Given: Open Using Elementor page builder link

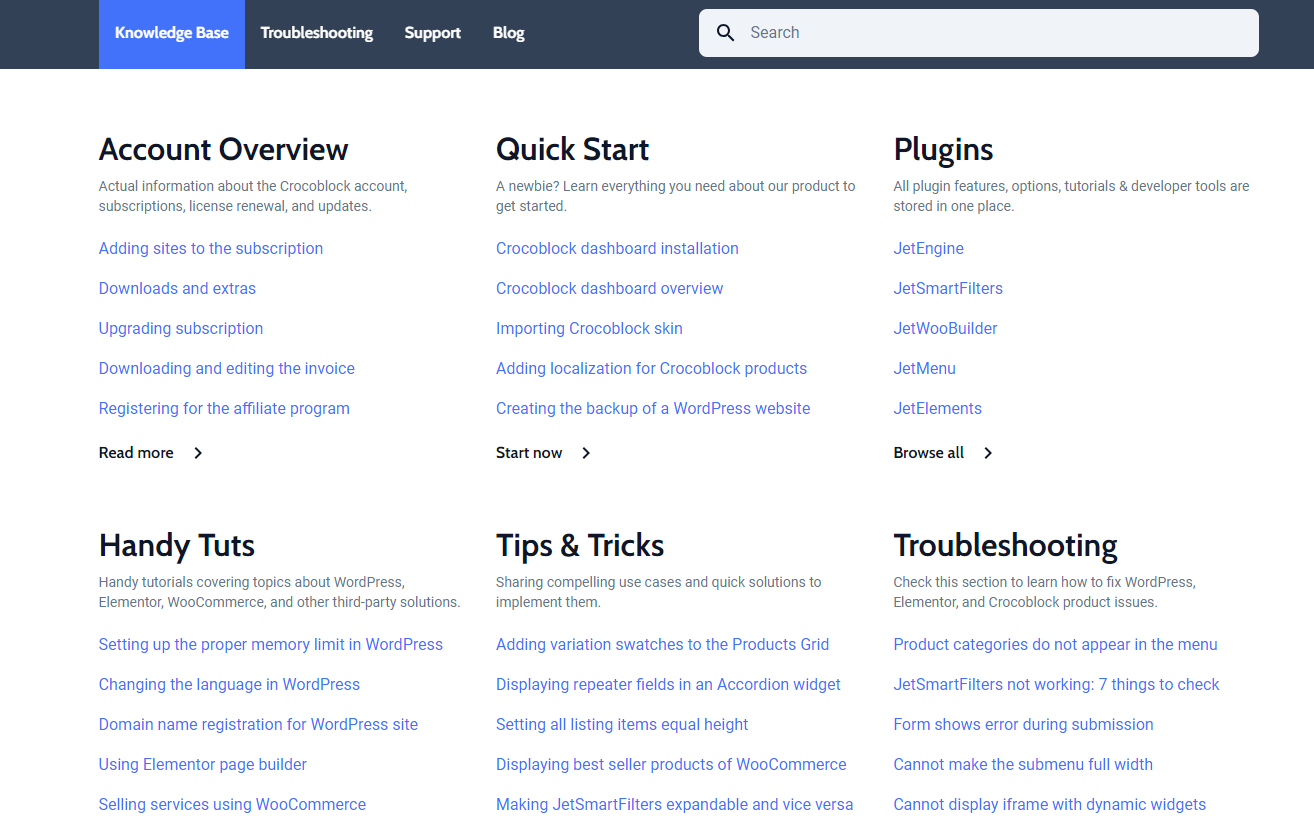Looking at the screenshot, I should pos(203,764).
